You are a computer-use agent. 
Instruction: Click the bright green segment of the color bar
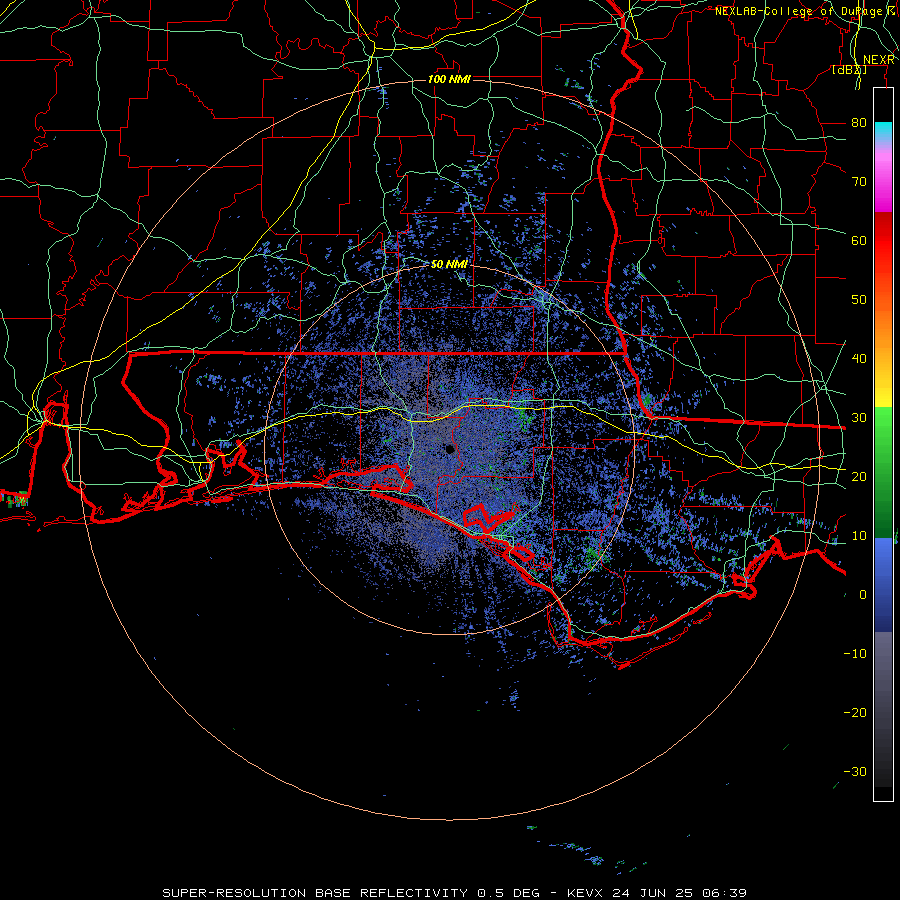[883, 425]
